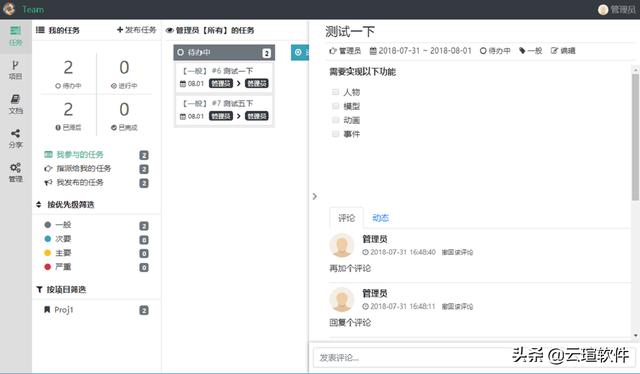Click the 发布任务 publish task button

[136, 30]
